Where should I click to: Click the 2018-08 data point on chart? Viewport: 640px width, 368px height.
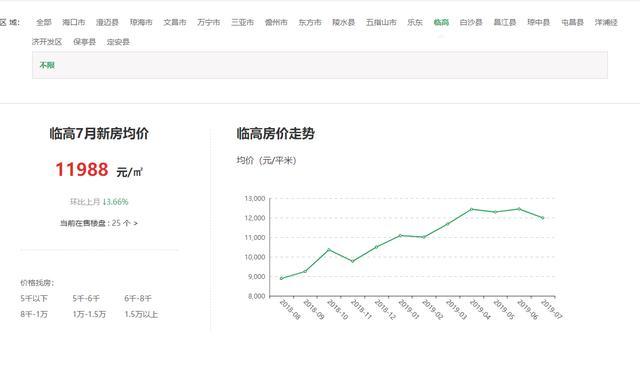[281, 278]
